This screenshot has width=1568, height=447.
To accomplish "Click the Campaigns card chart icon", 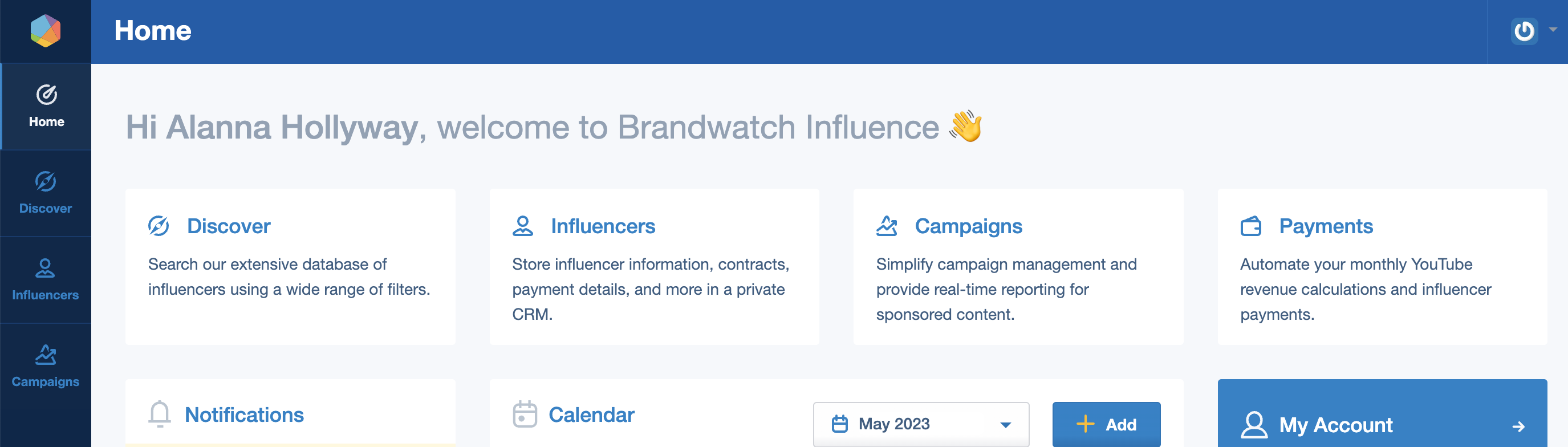I will coord(887,226).
